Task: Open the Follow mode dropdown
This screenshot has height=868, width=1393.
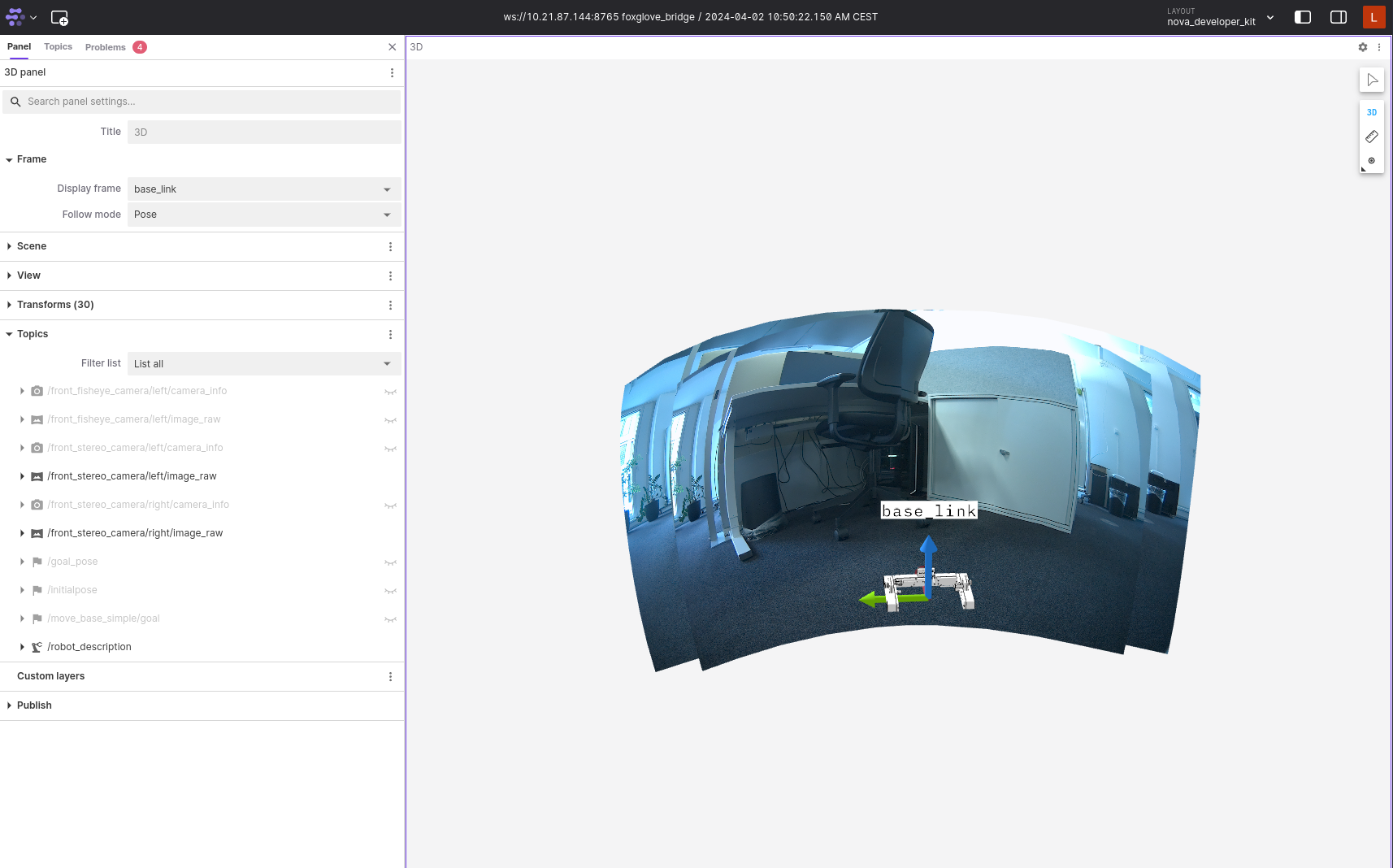Action: [x=263, y=215]
